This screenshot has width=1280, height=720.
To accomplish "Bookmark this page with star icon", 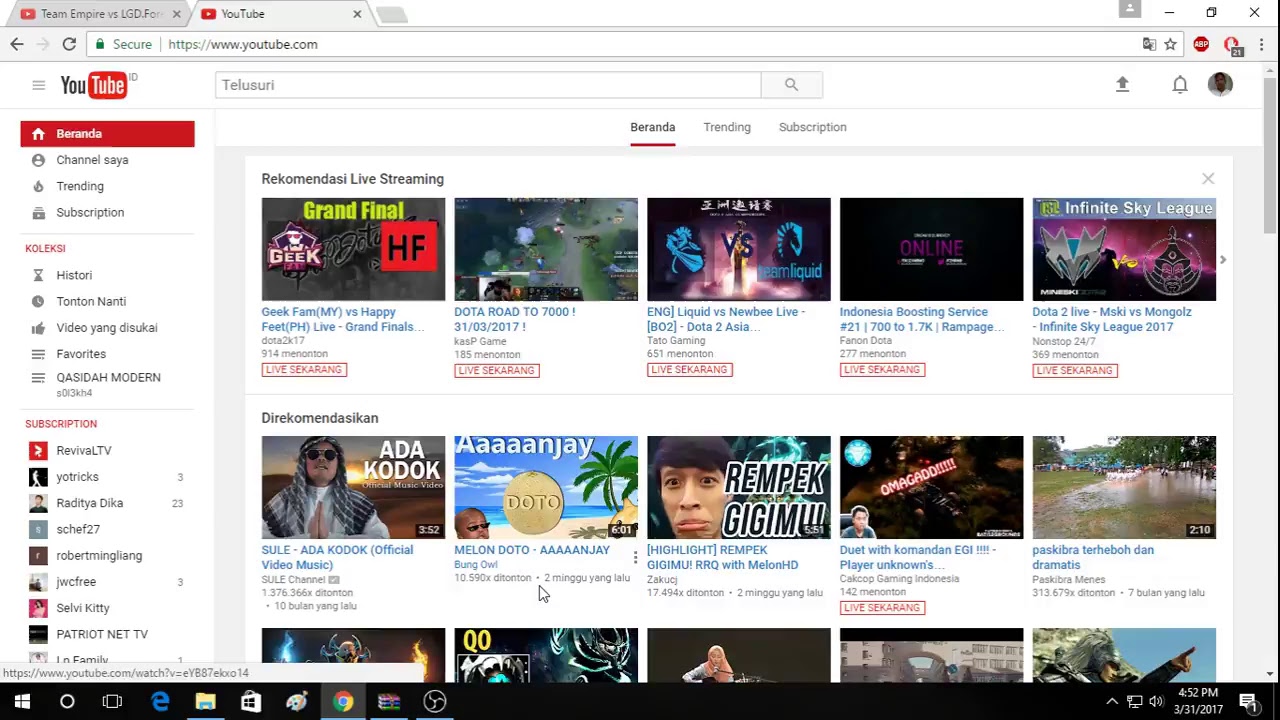I will (1170, 44).
